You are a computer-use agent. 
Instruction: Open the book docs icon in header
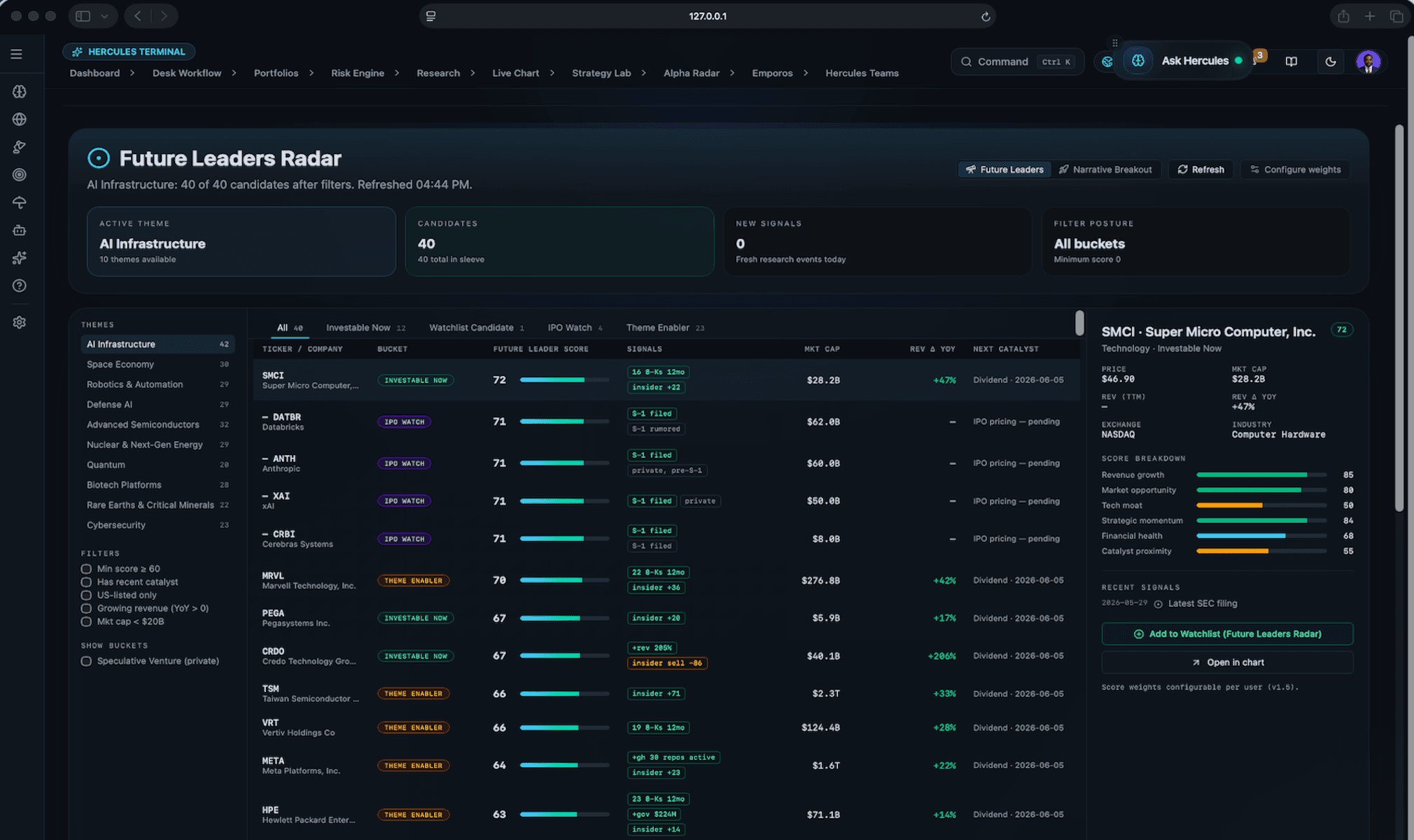1291,62
